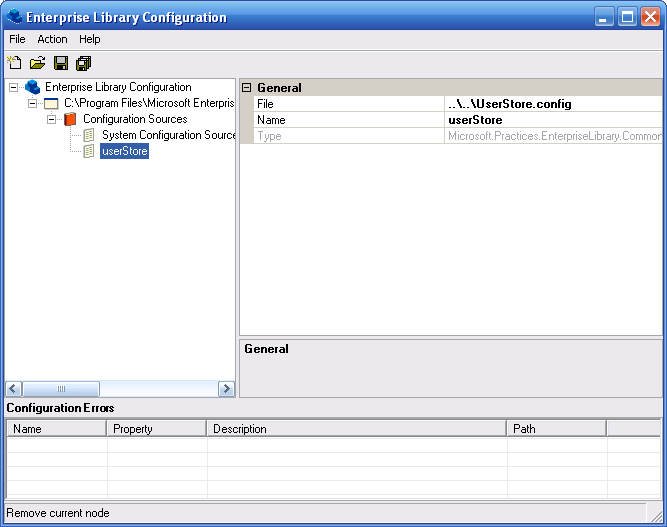Viewport: 667px width, 527px height.
Task: Collapse the Configuration Sources tree node
Action: click(x=52, y=119)
